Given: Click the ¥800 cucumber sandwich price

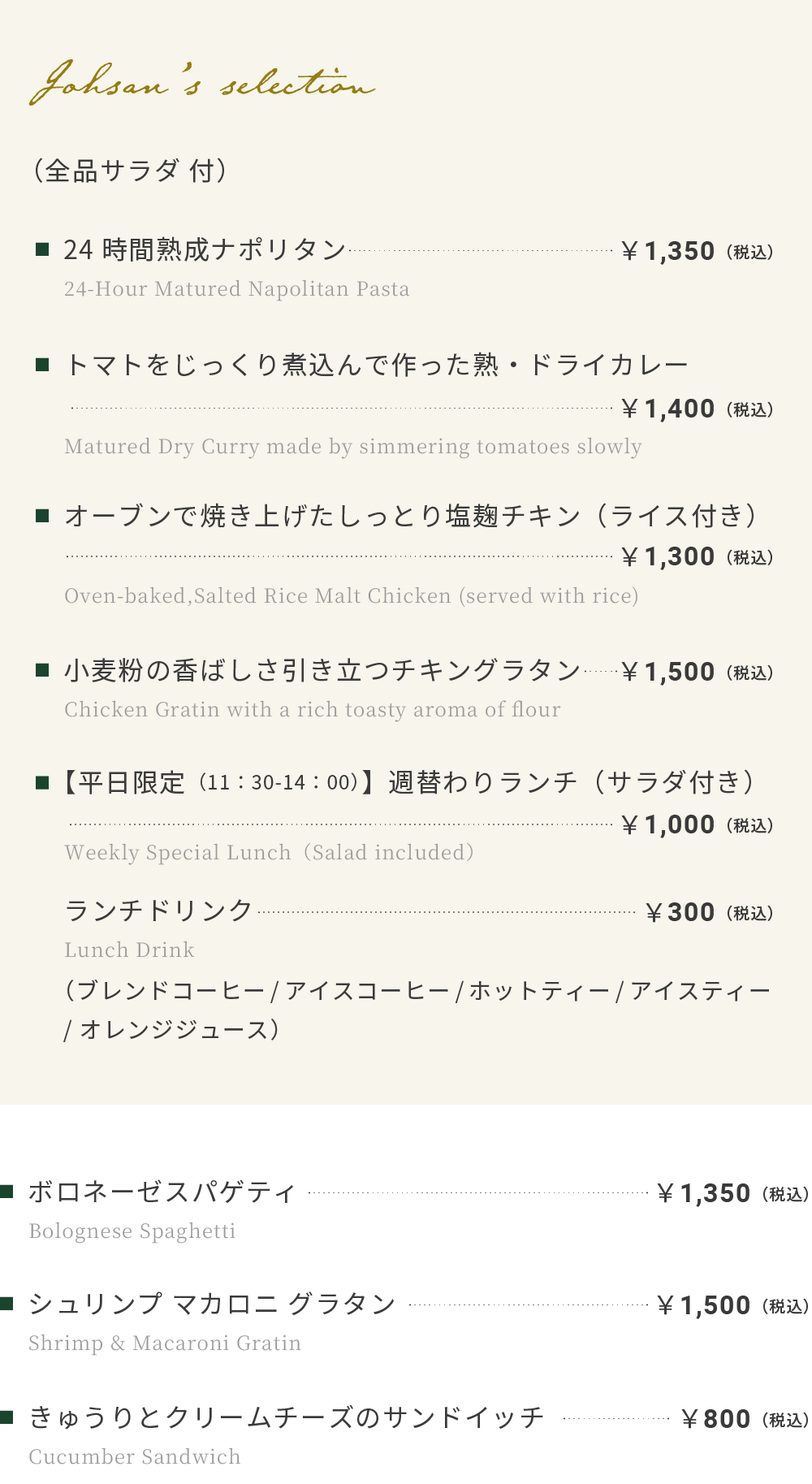Looking at the screenshot, I should point(715,1419).
